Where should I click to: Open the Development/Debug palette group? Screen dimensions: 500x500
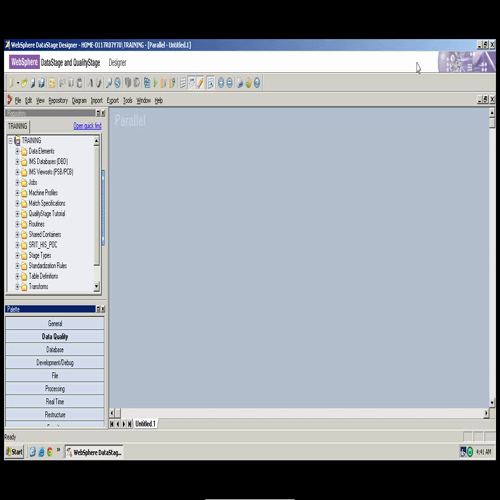[x=55, y=362]
